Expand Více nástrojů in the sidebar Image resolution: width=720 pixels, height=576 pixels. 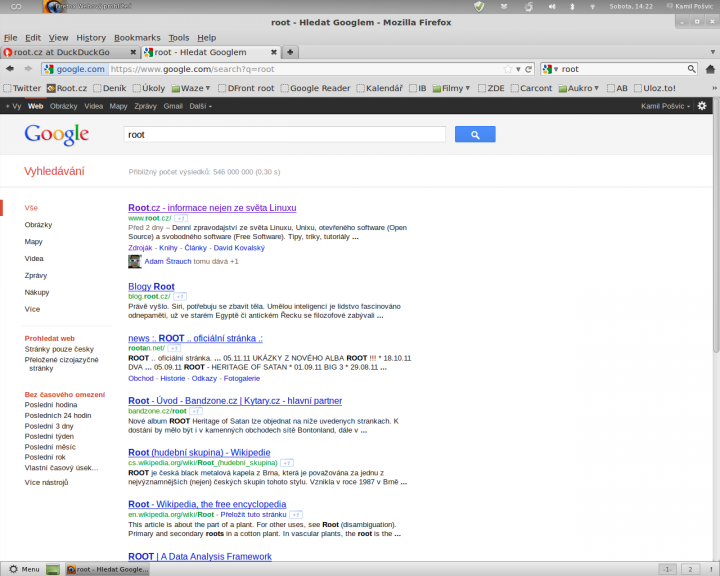click(x=46, y=482)
